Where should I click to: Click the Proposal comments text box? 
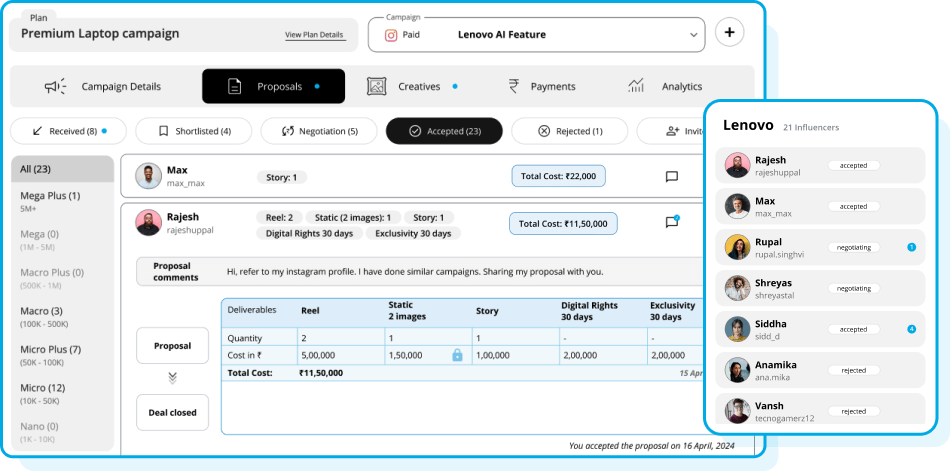[x=419, y=272]
